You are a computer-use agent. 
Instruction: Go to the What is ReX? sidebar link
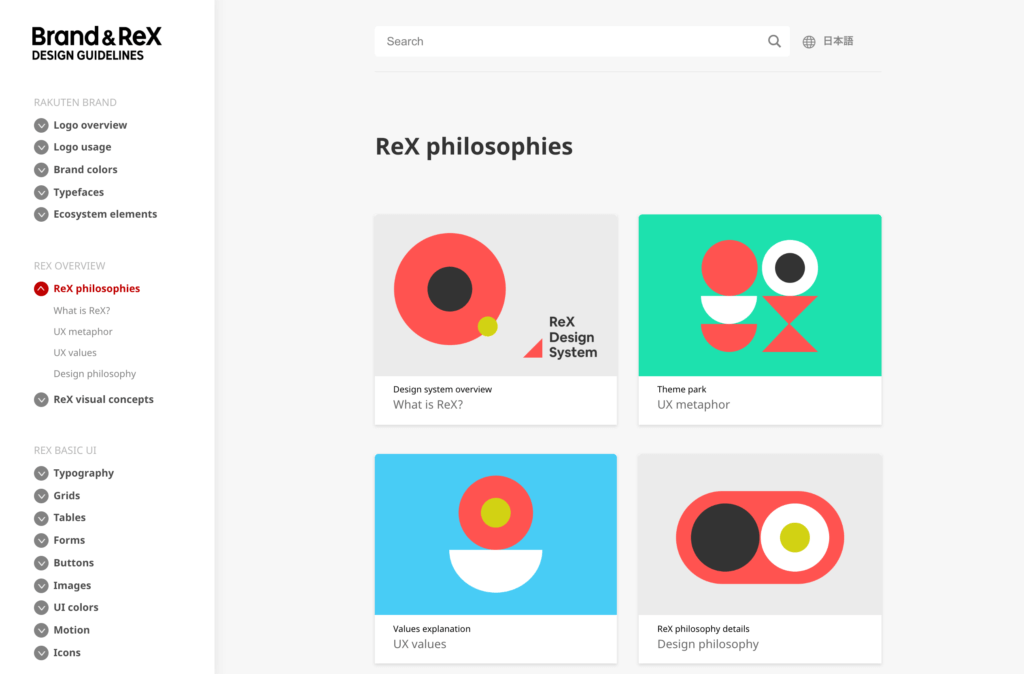[82, 311]
